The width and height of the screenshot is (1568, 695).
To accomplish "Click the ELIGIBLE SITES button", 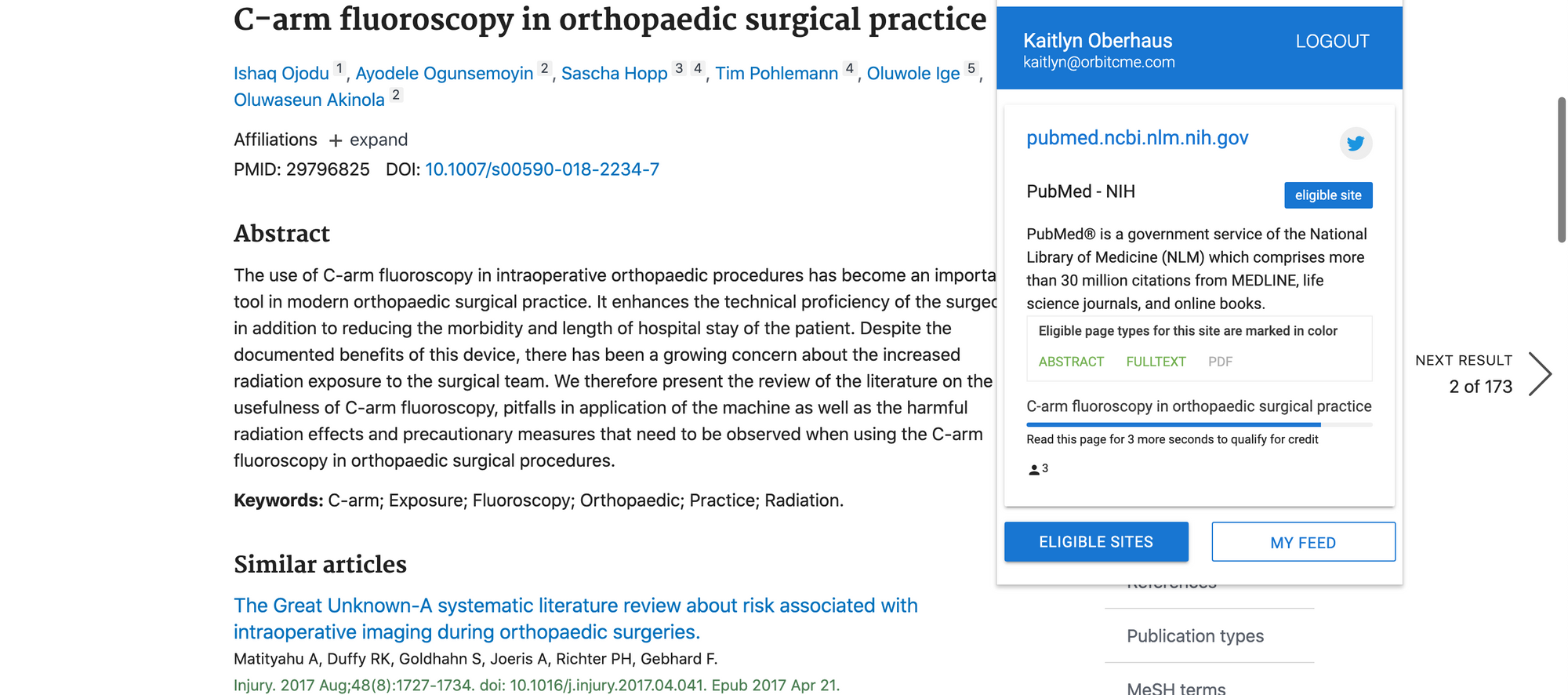I will point(1096,541).
